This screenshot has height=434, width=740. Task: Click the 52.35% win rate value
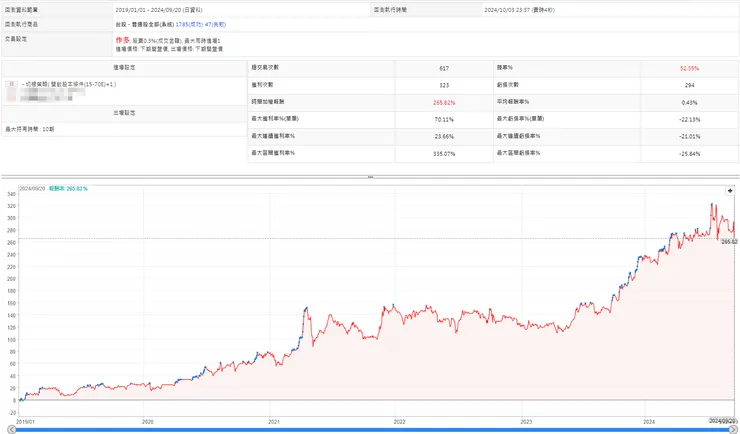(x=689, y=68)
